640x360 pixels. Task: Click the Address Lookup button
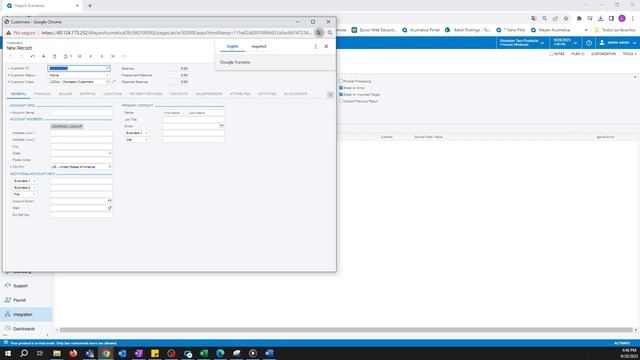[x=67, y=127]
